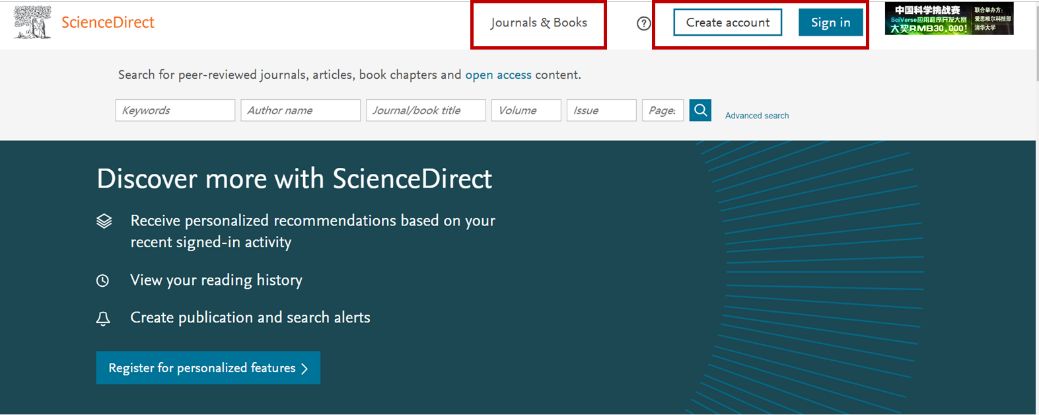Open the Journals & Books menu

coord(538,23)
